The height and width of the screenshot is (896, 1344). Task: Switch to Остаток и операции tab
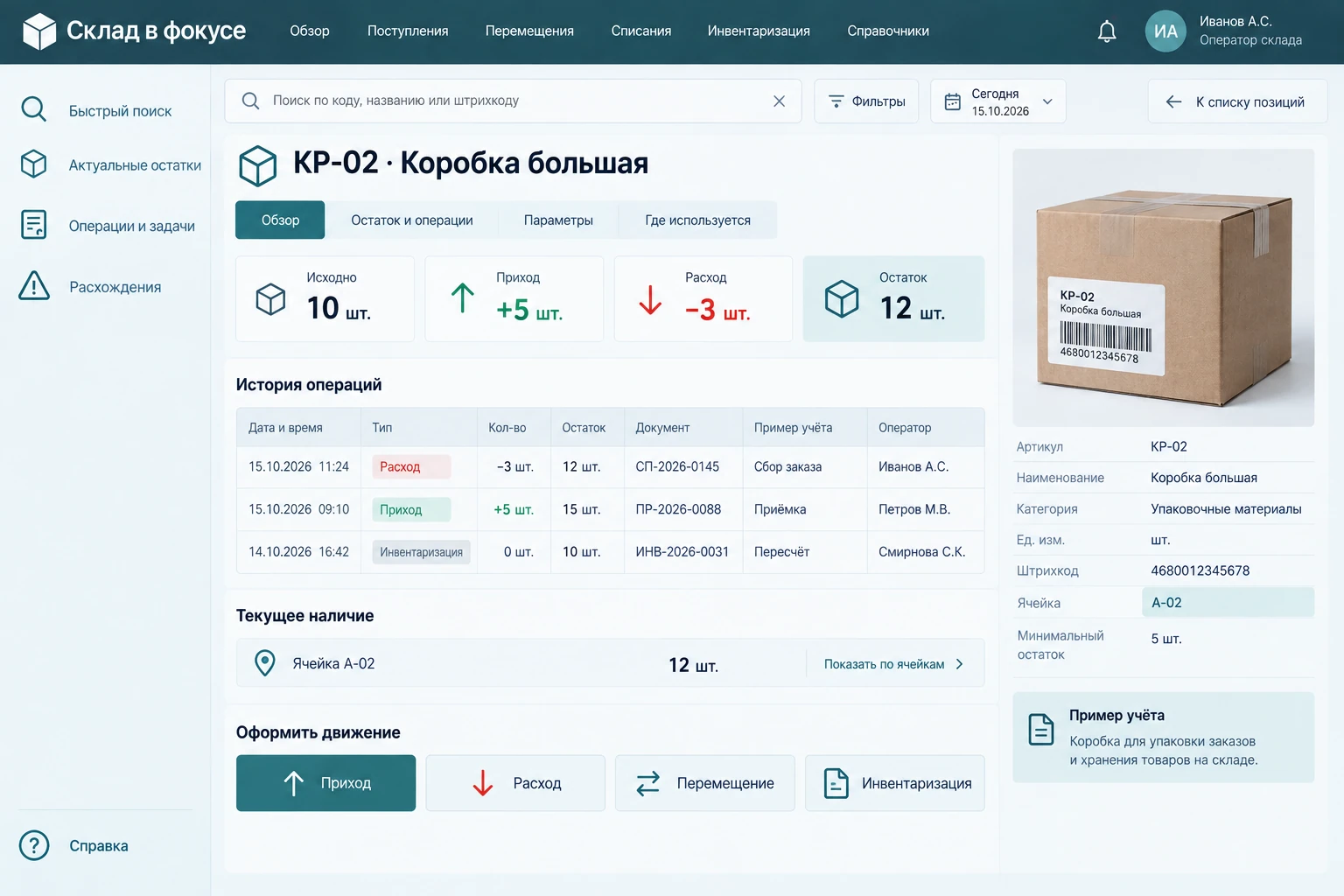click(x=412, y=220)
